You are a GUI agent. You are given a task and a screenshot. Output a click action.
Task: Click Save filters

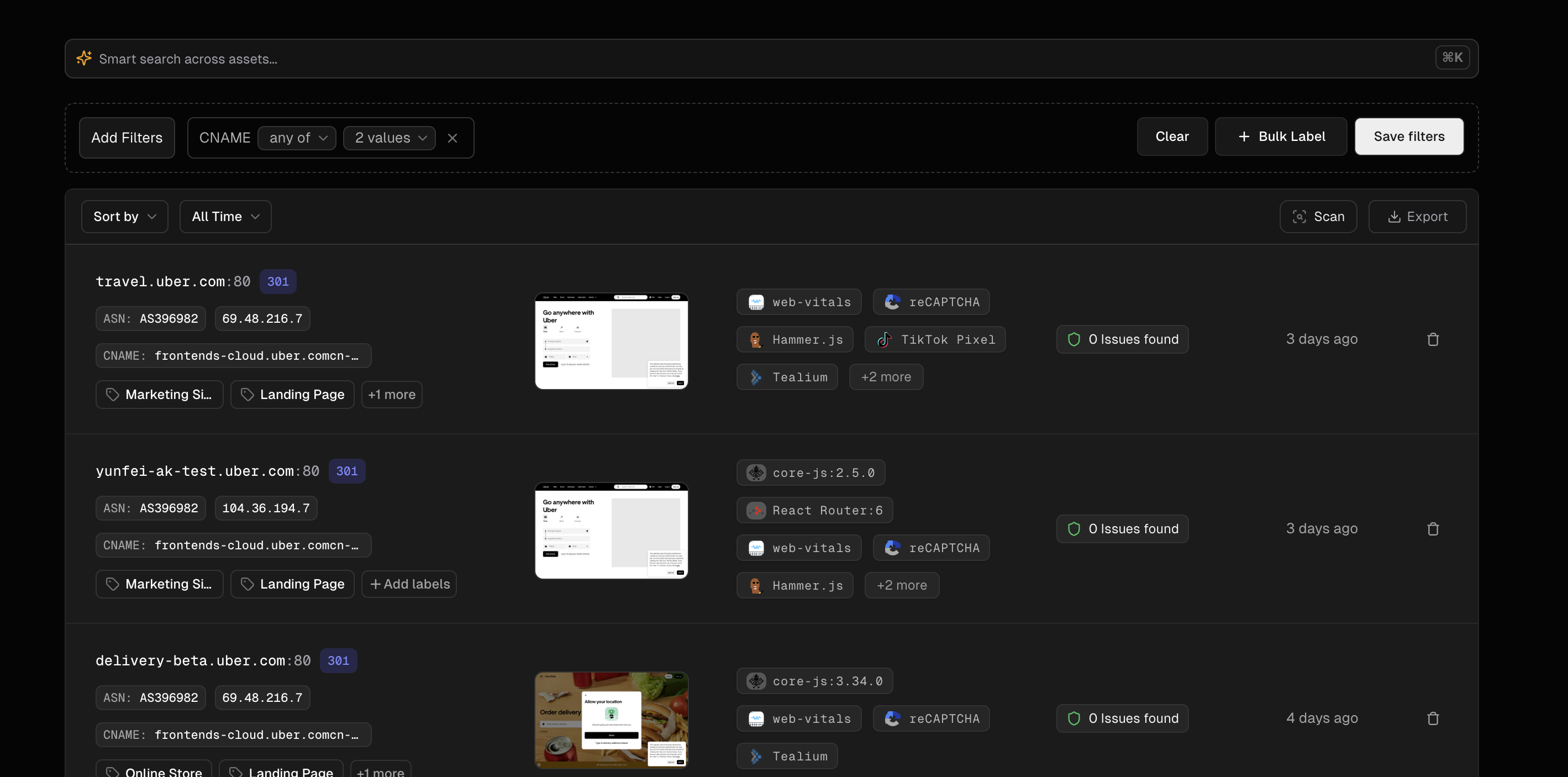(1409, 136)
